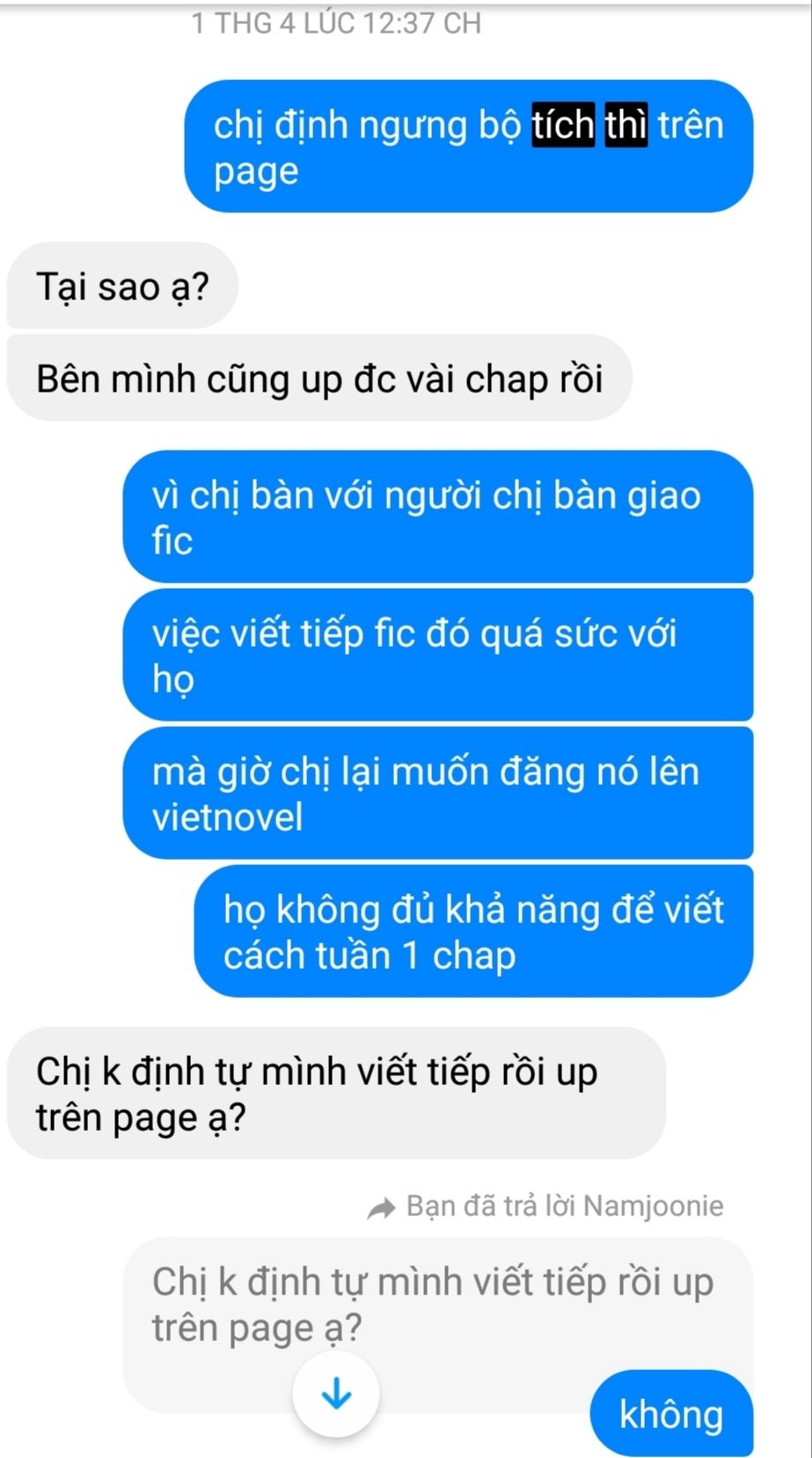
Task: Open the 'Bạn đã trả lời Namjoonie' reply label
Action: 545,1206
